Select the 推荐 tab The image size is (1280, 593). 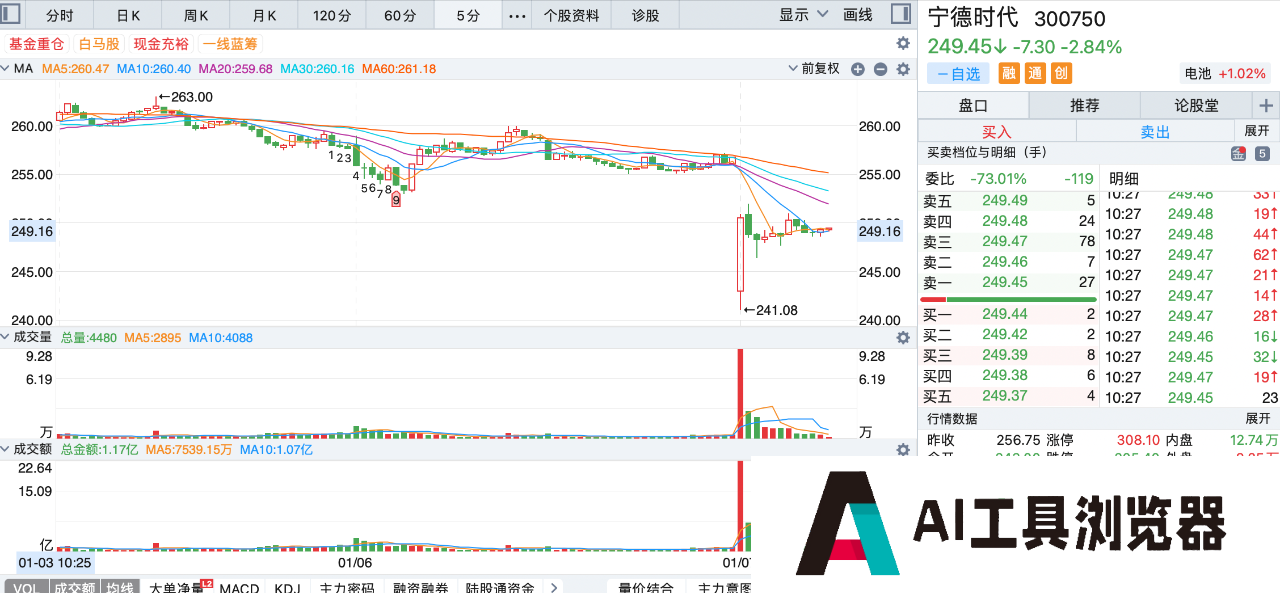(x=1085, y=105)
